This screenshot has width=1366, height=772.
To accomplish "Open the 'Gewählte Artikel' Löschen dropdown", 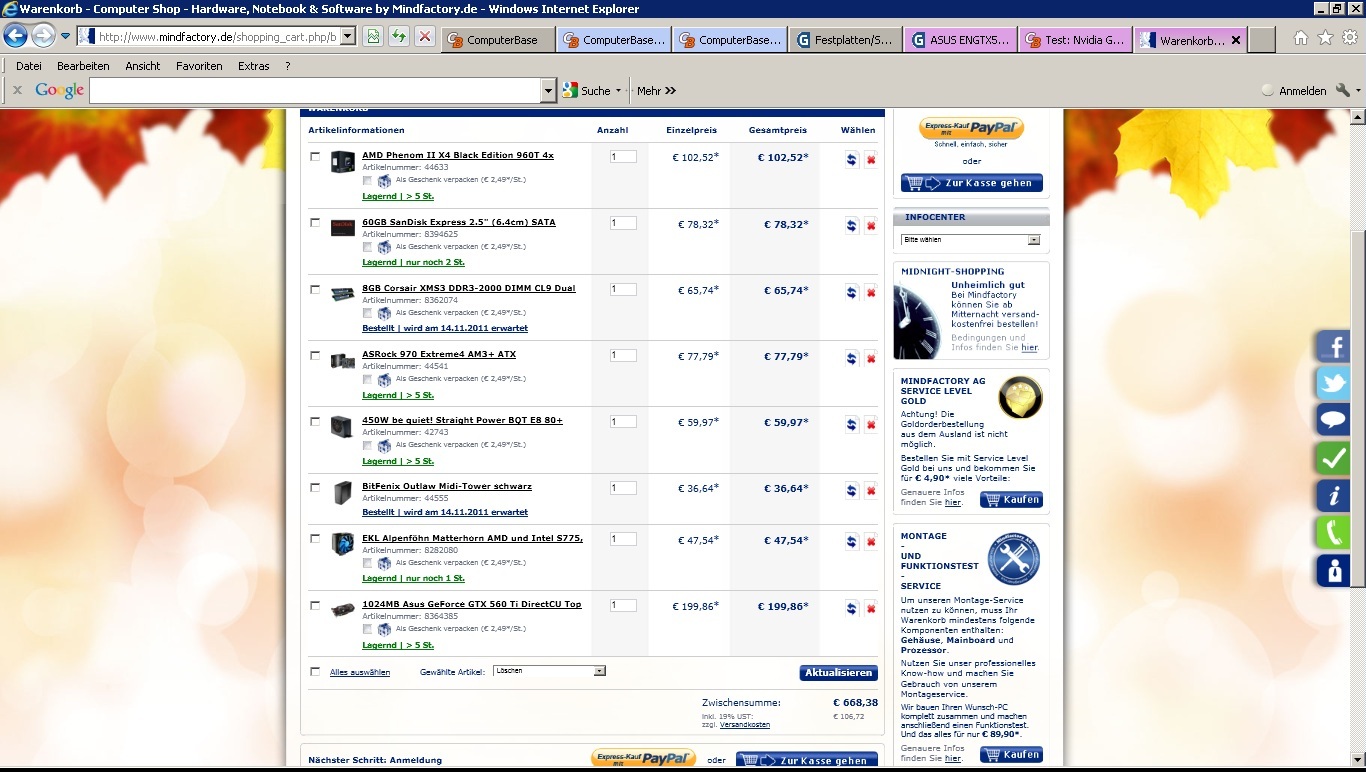I will (549, 671).
